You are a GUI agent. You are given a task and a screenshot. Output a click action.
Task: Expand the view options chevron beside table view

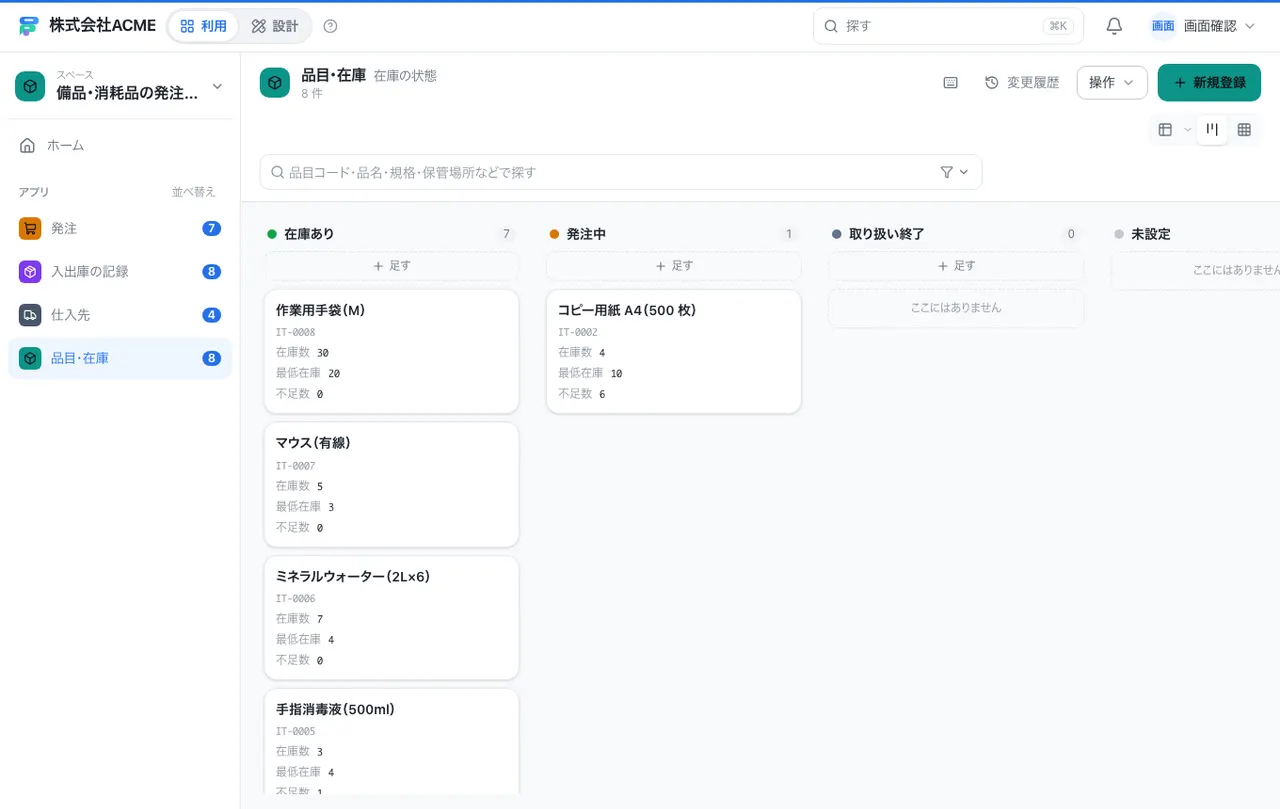(1188, 129)
